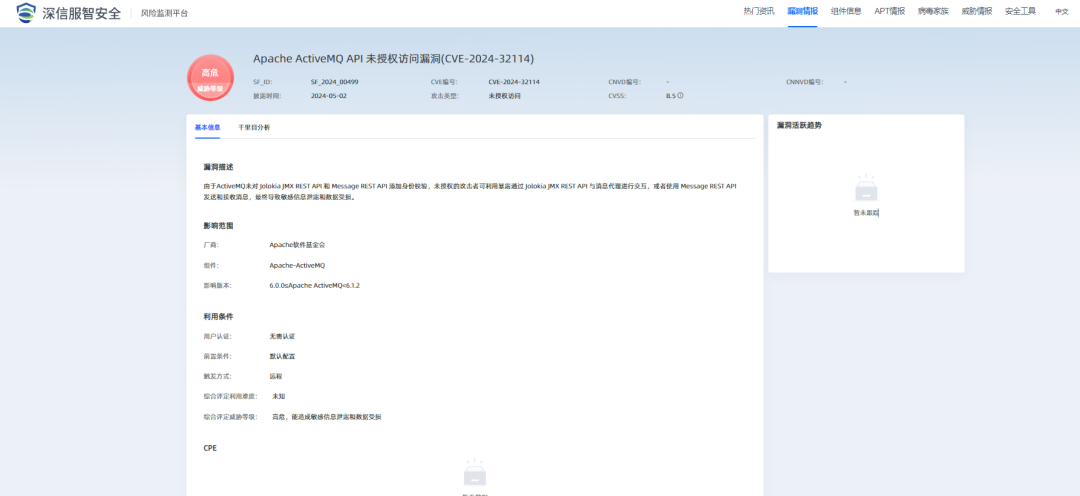Click the 2024-05-02 disclosure date
Image resolution: width=1080 pixels, height=496 pixels.
click(329, 96)
